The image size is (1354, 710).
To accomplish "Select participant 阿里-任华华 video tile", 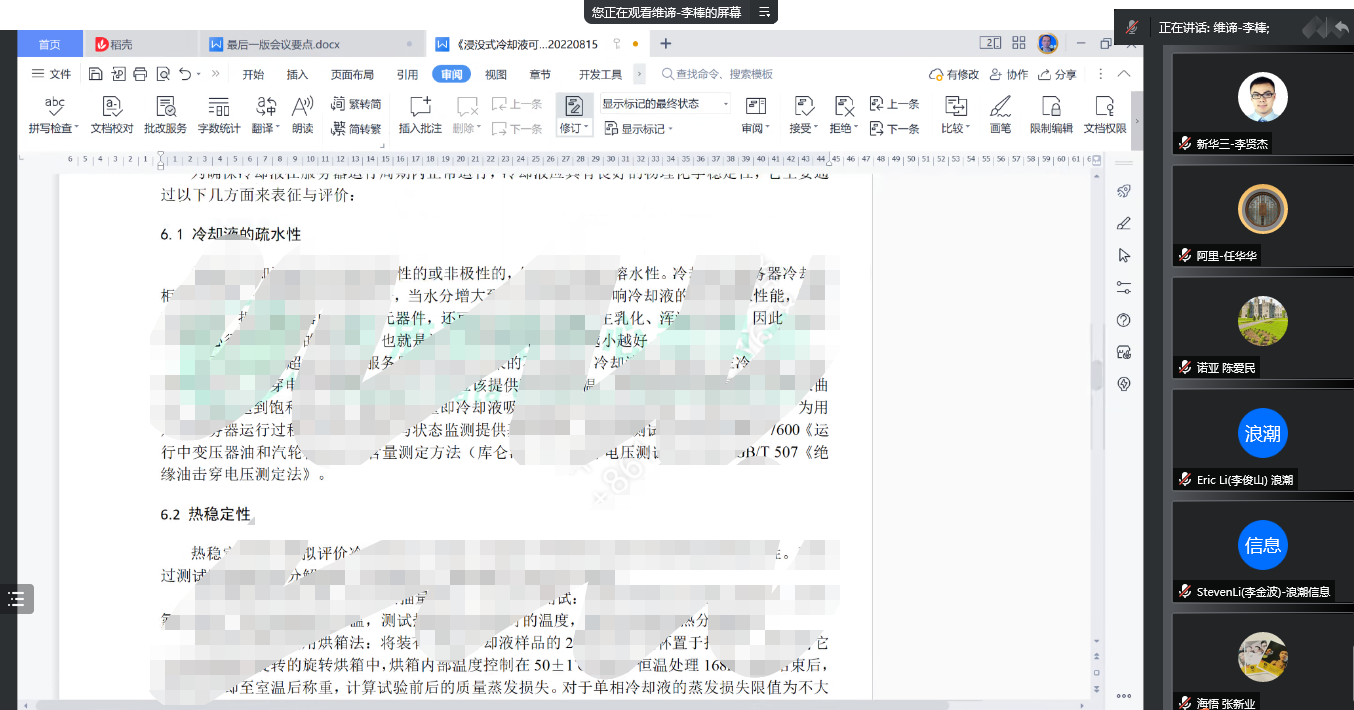I will click(1262, 215).
